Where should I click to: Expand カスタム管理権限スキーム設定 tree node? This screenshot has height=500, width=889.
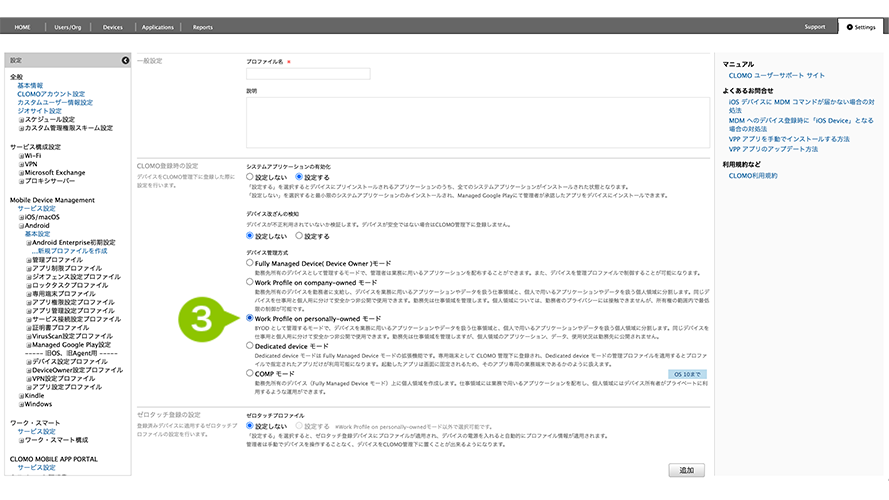pos(22,129)
